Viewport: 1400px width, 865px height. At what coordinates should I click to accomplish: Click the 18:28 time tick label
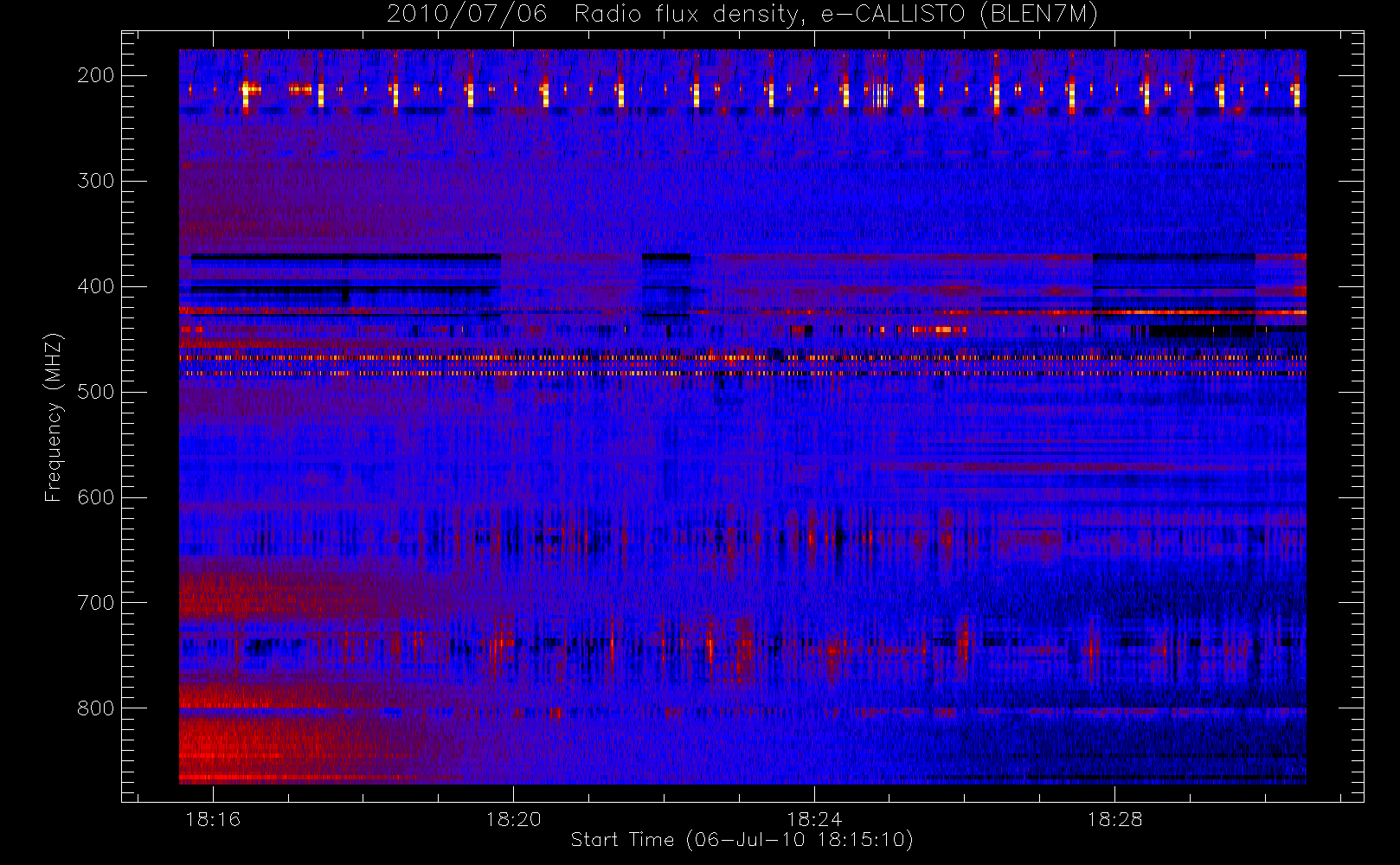(1114, 819)
